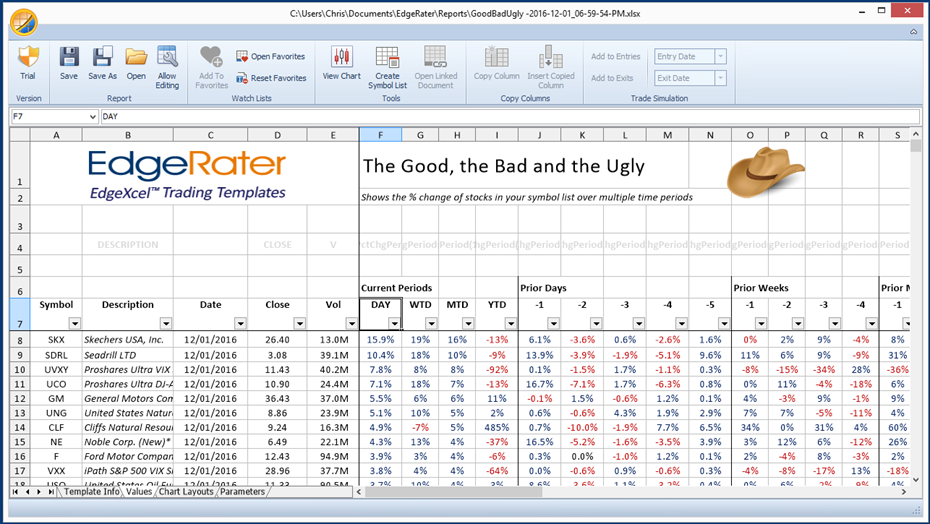Viewport: 930px width, 524px height.
Task: Switch to Template Info sheet tab
Action: pos(91,492)
